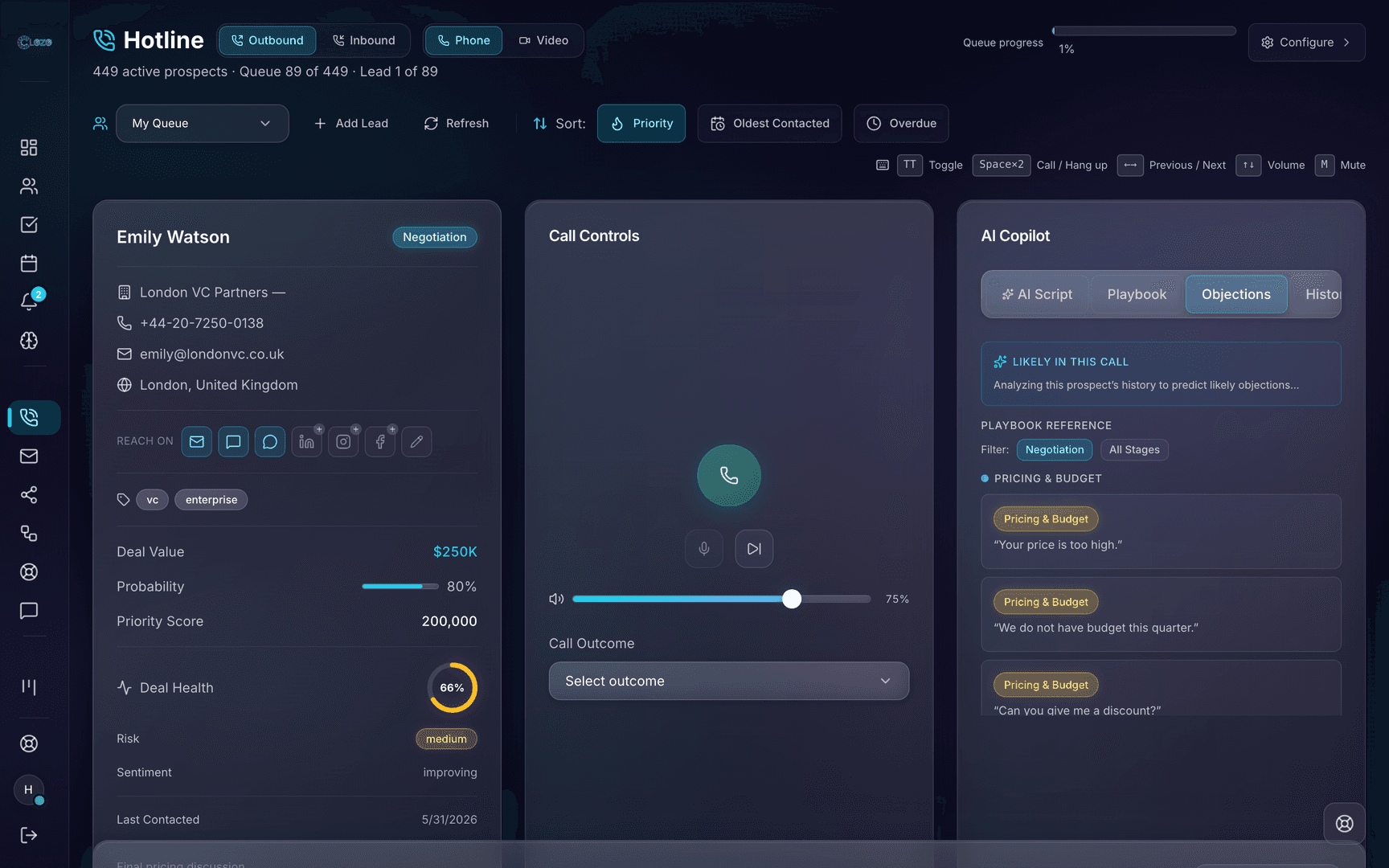The width and height of the screenshot is (1389, 868).
Task: Open the mail envelope icon in sidebar
Action: coord(29,456)
